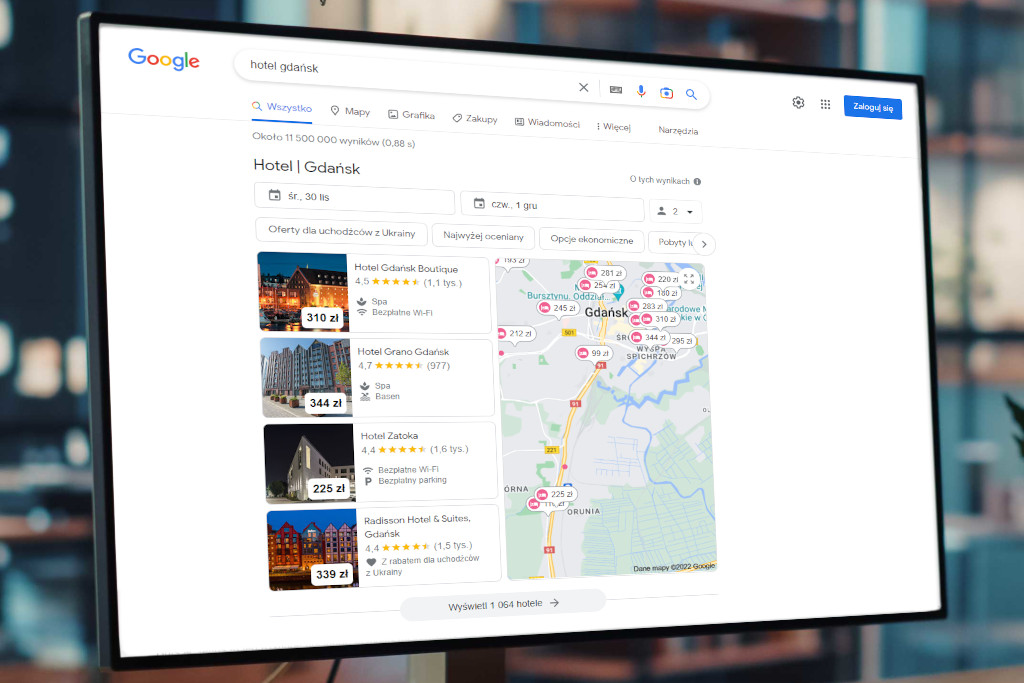The height and width of the screenshot is (683, 1024).
Task: Click the Google logo
Action: (164, 59)
